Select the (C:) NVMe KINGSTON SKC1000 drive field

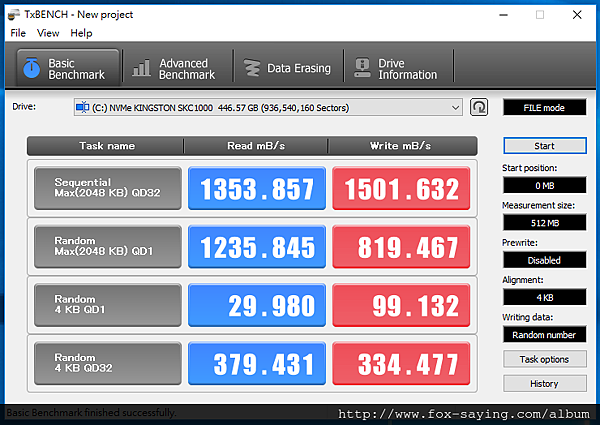point(268,107)
